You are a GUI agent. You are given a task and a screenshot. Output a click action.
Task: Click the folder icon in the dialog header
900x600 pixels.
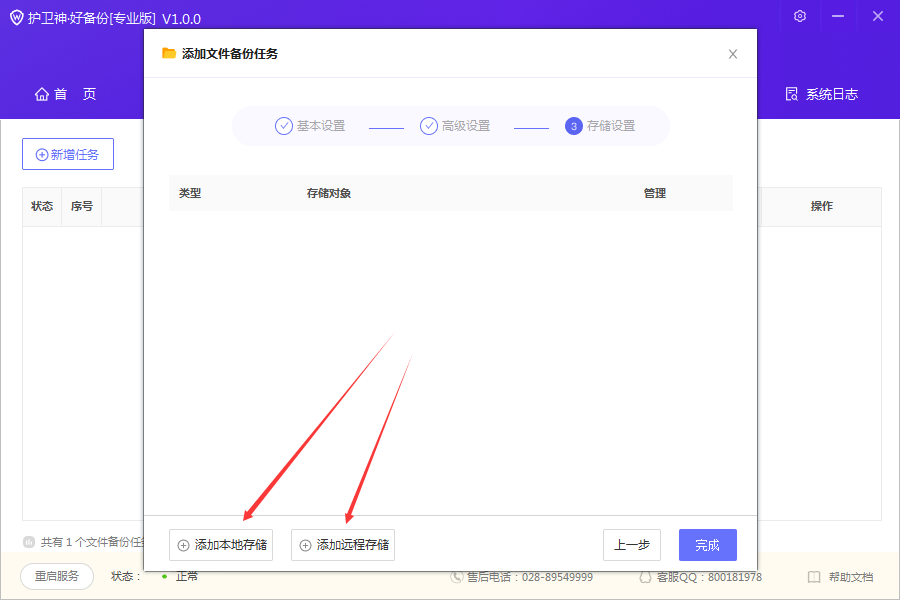(x=169, y=53)
